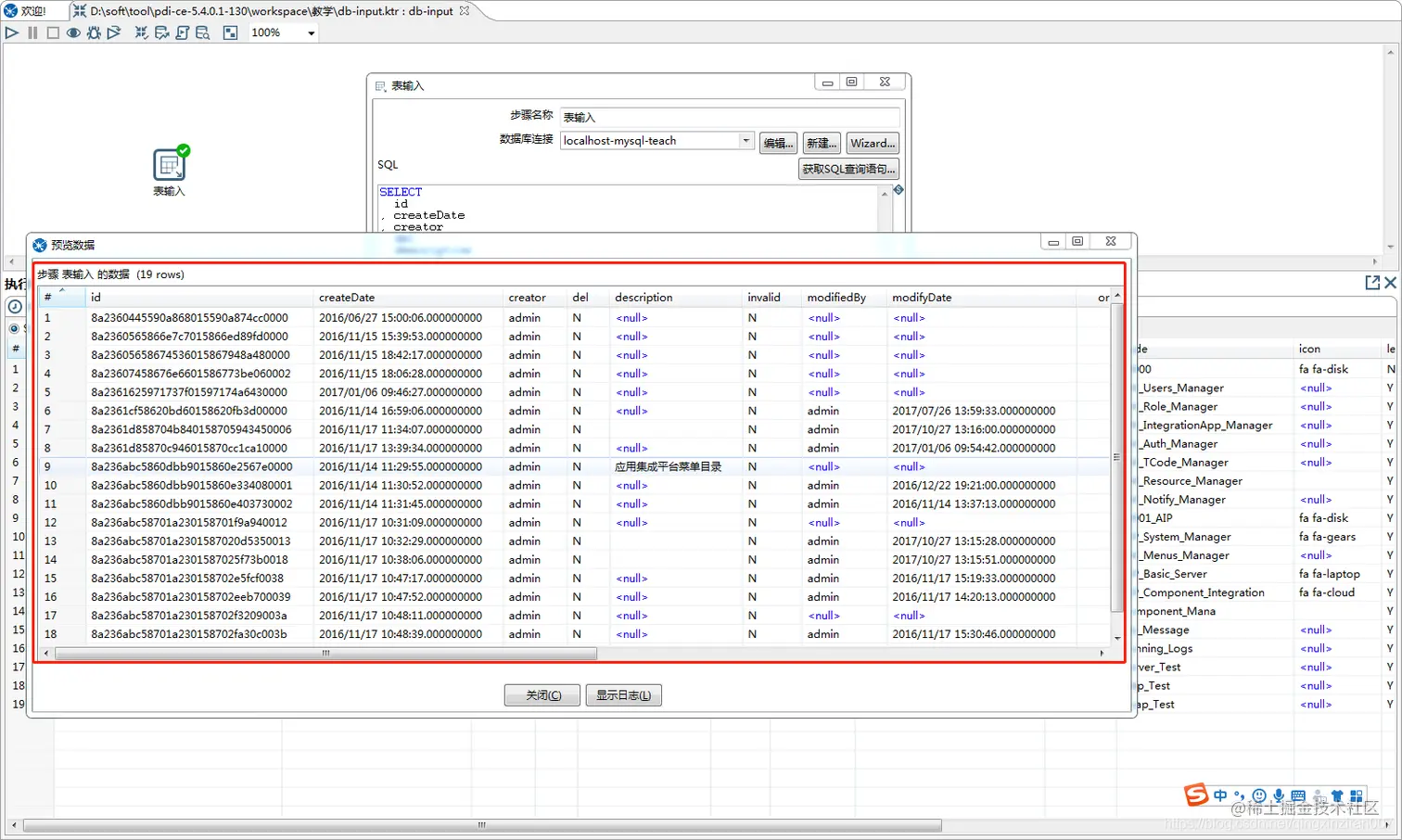Viewport: 1402px width, 840px height.
Task: Click the SQL editor scroll-up arrow
Action: coord(885,193)
